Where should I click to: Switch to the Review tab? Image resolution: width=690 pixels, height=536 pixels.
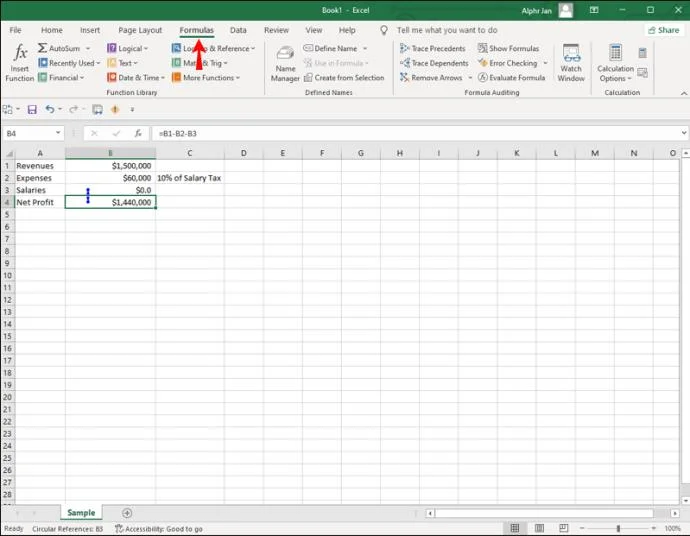point(276,30)
